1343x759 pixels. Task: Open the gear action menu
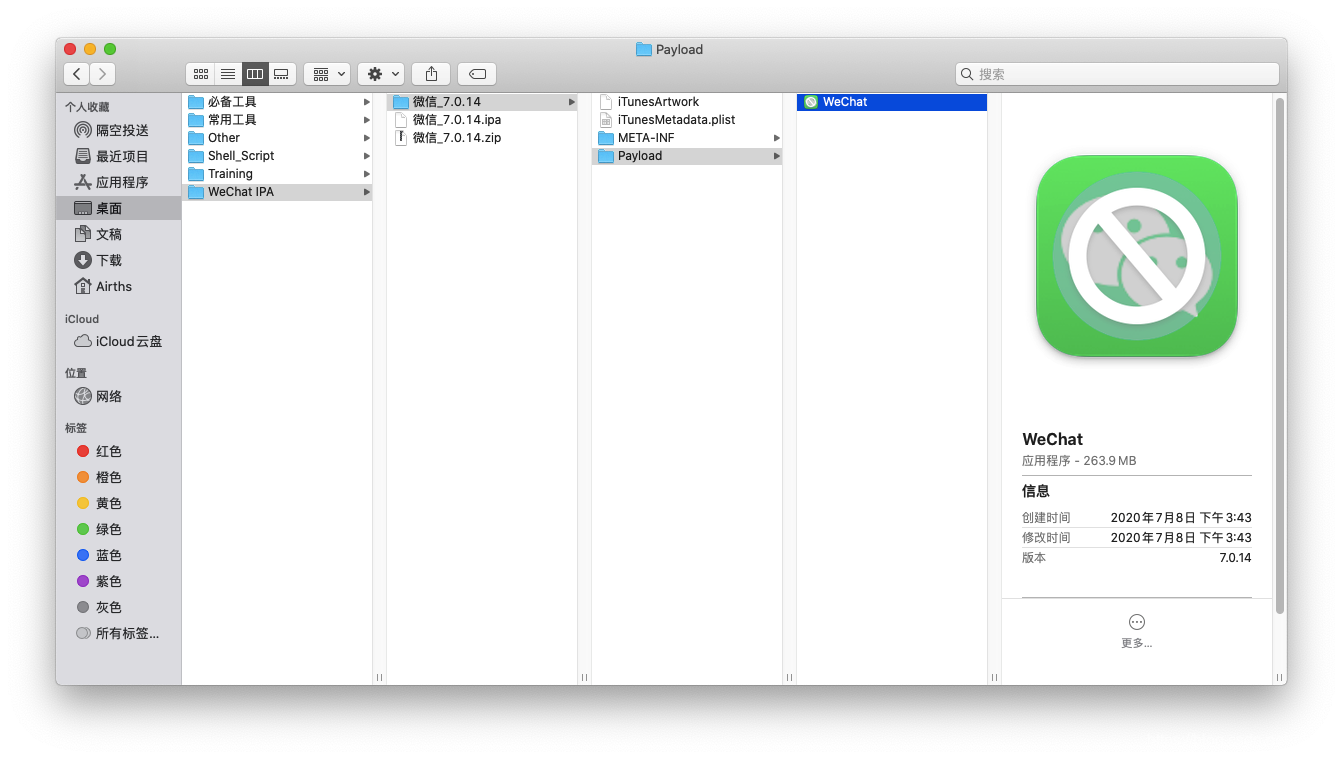click(381, 74)
